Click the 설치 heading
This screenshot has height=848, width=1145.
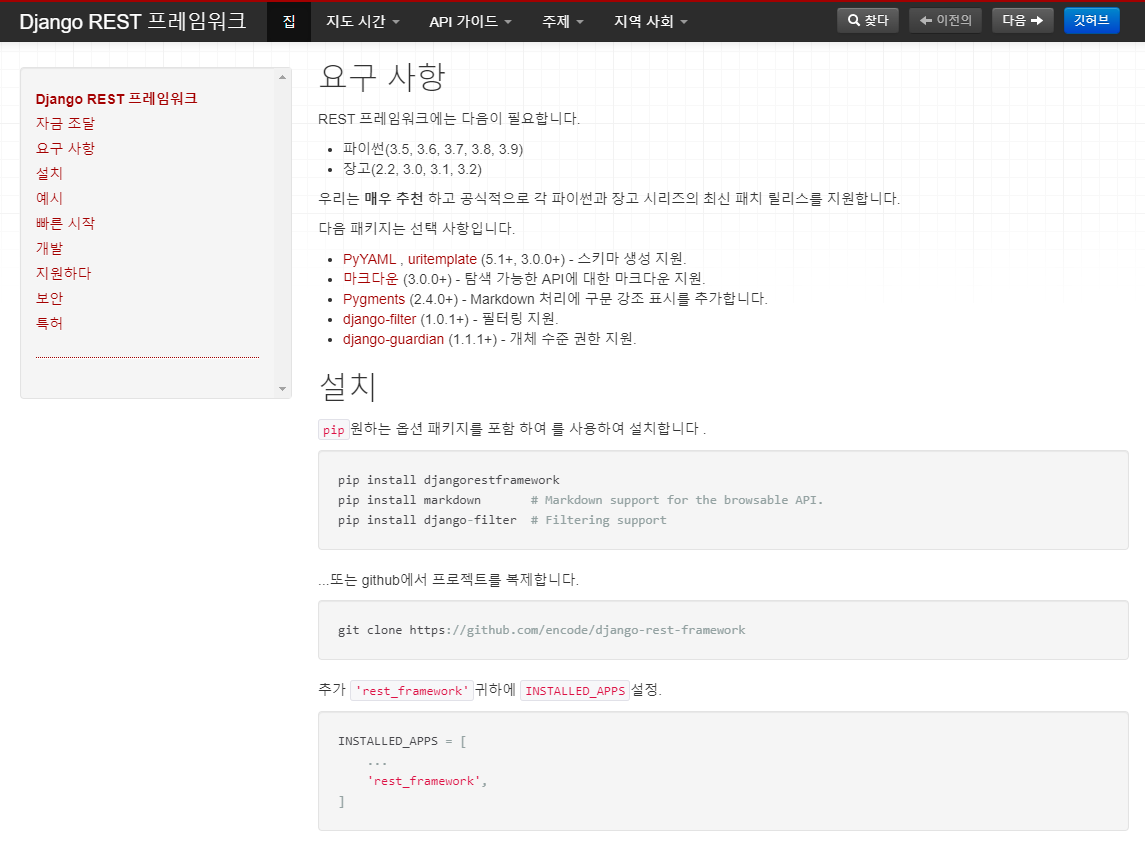348,387
